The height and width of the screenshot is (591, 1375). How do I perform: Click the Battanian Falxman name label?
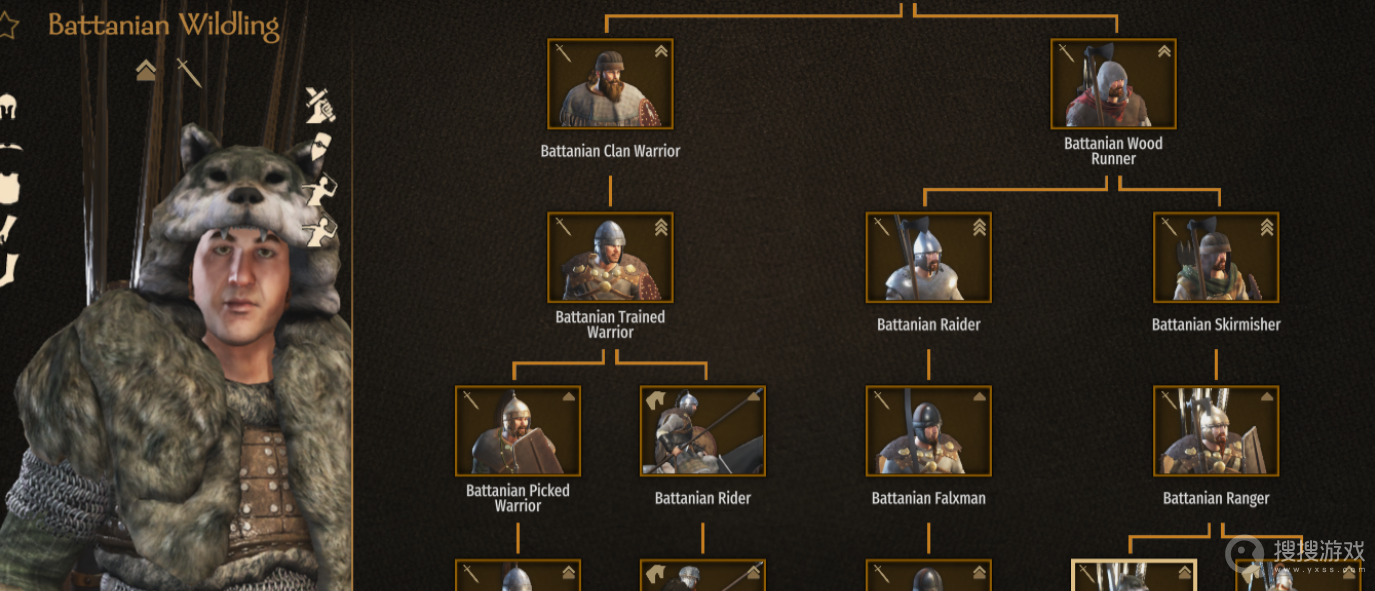(929, 498)
